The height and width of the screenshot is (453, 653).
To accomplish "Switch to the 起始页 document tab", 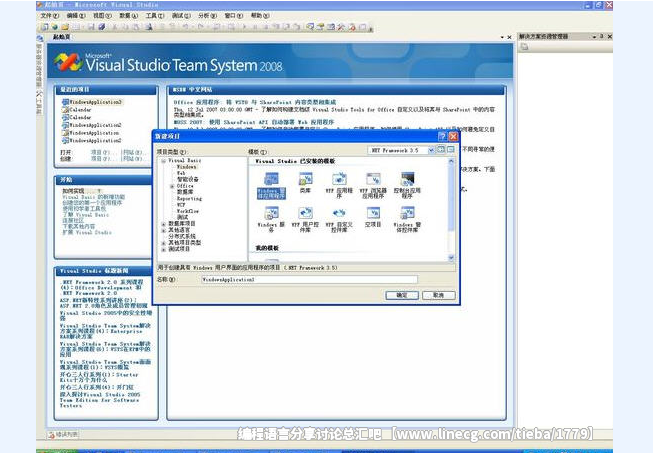I will [62, 37].
